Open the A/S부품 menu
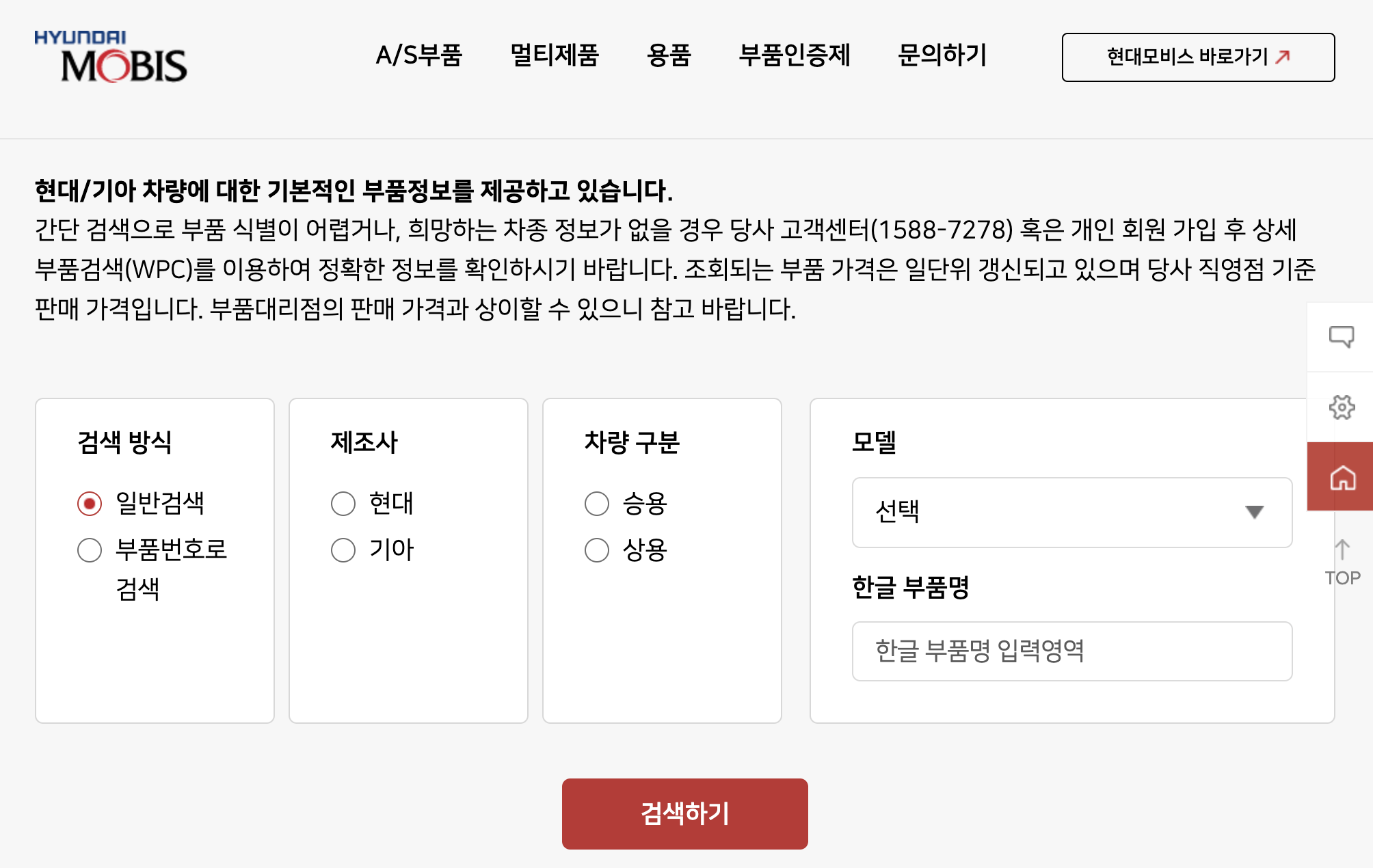Image resolution: width=1373 pixels, height=868 pixels. pos(419,57)
